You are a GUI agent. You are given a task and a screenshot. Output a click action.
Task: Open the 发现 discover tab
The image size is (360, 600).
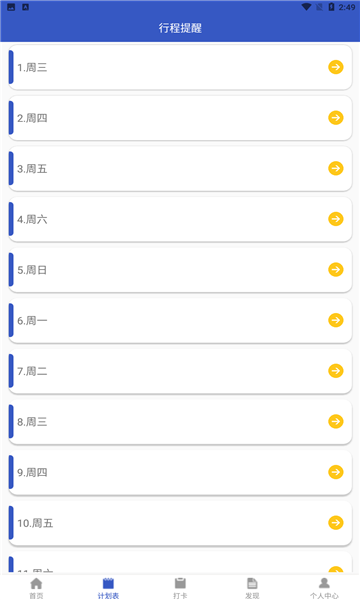pos(252,588)
